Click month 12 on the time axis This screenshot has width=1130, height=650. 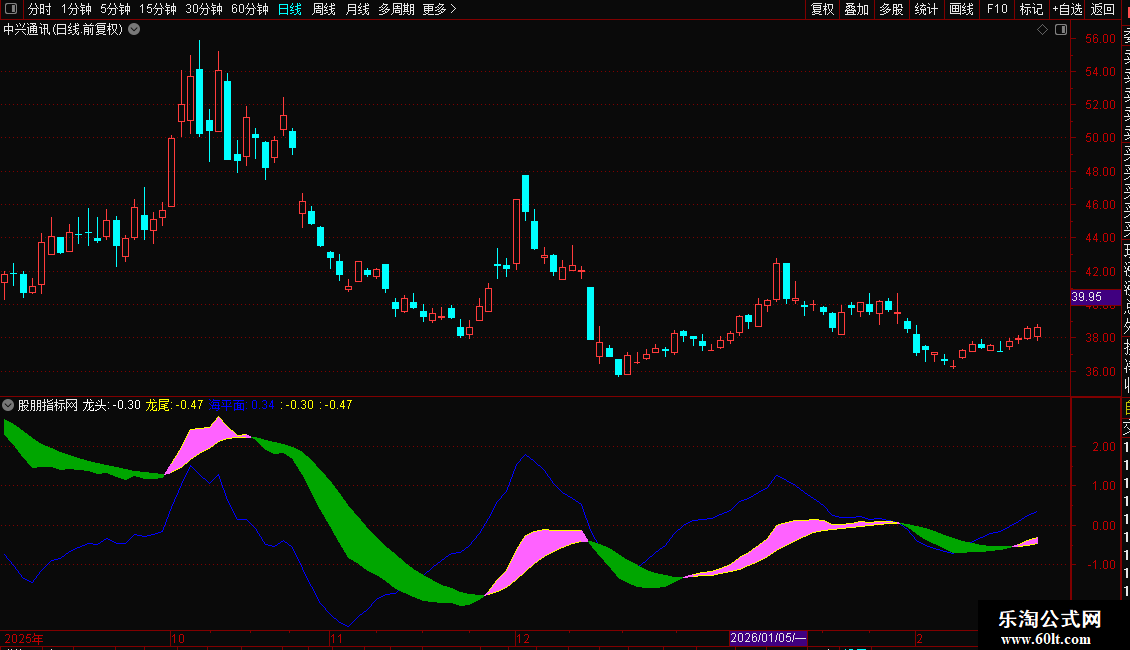pos(523,638)
